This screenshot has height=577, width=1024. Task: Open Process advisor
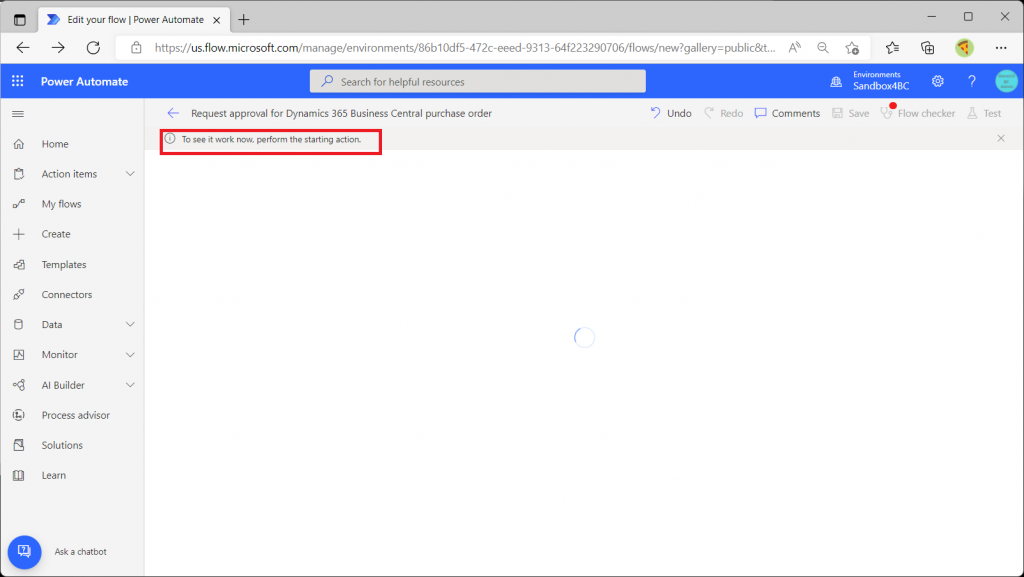pyautogui.click(x=76, y=415)
